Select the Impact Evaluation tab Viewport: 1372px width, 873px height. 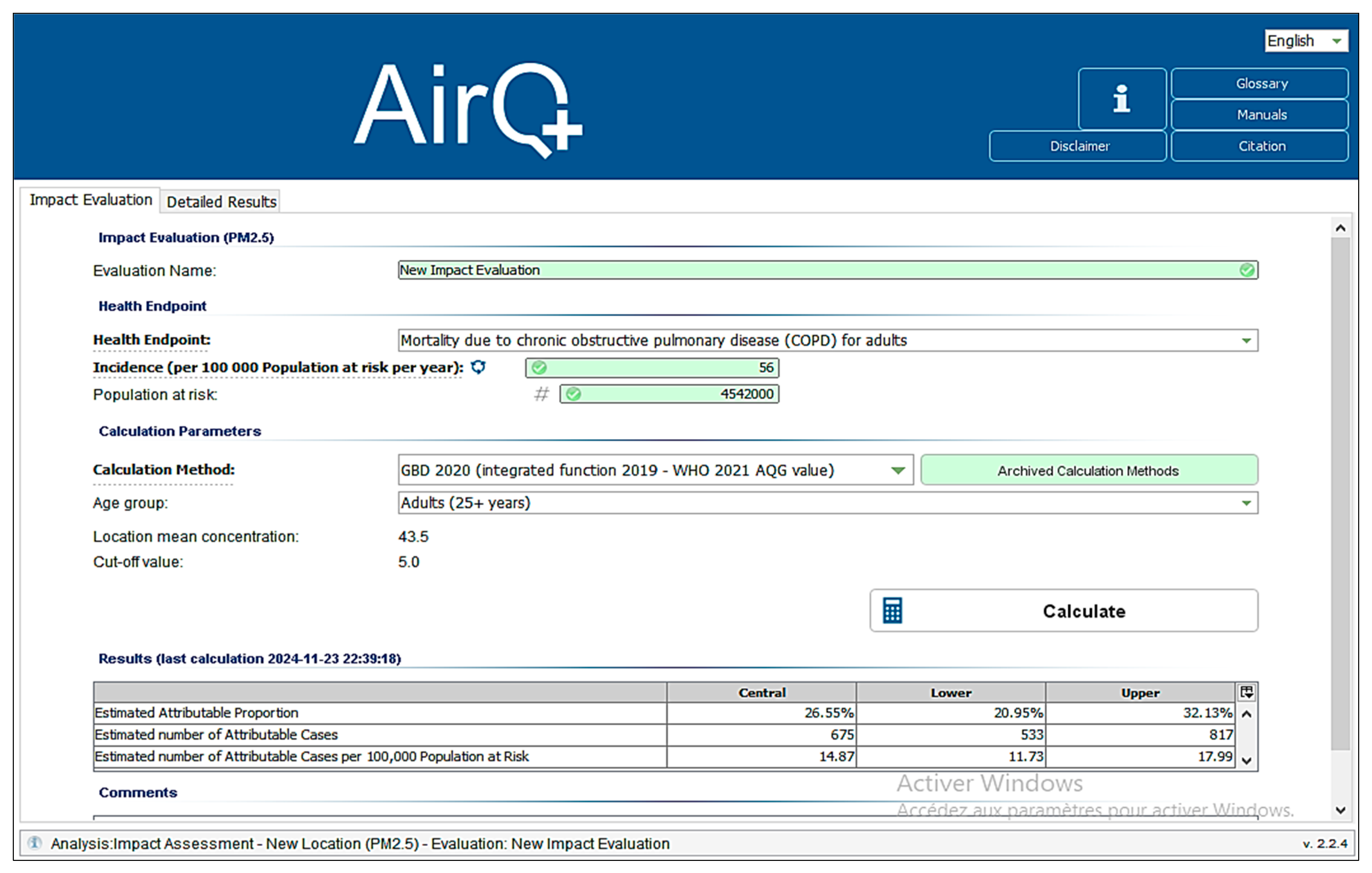[91, 200]
